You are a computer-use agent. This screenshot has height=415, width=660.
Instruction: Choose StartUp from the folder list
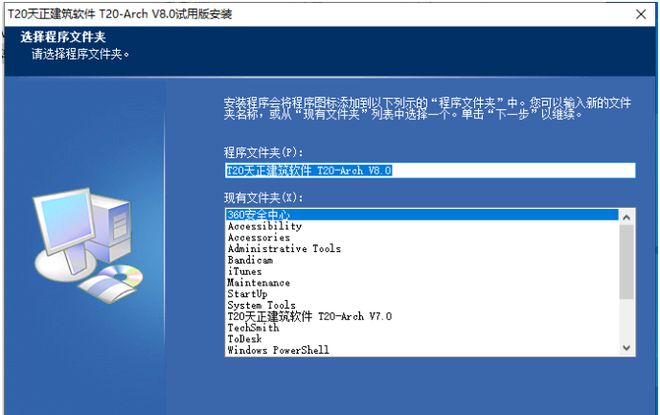pyautogui.click(x=422, y=294)
